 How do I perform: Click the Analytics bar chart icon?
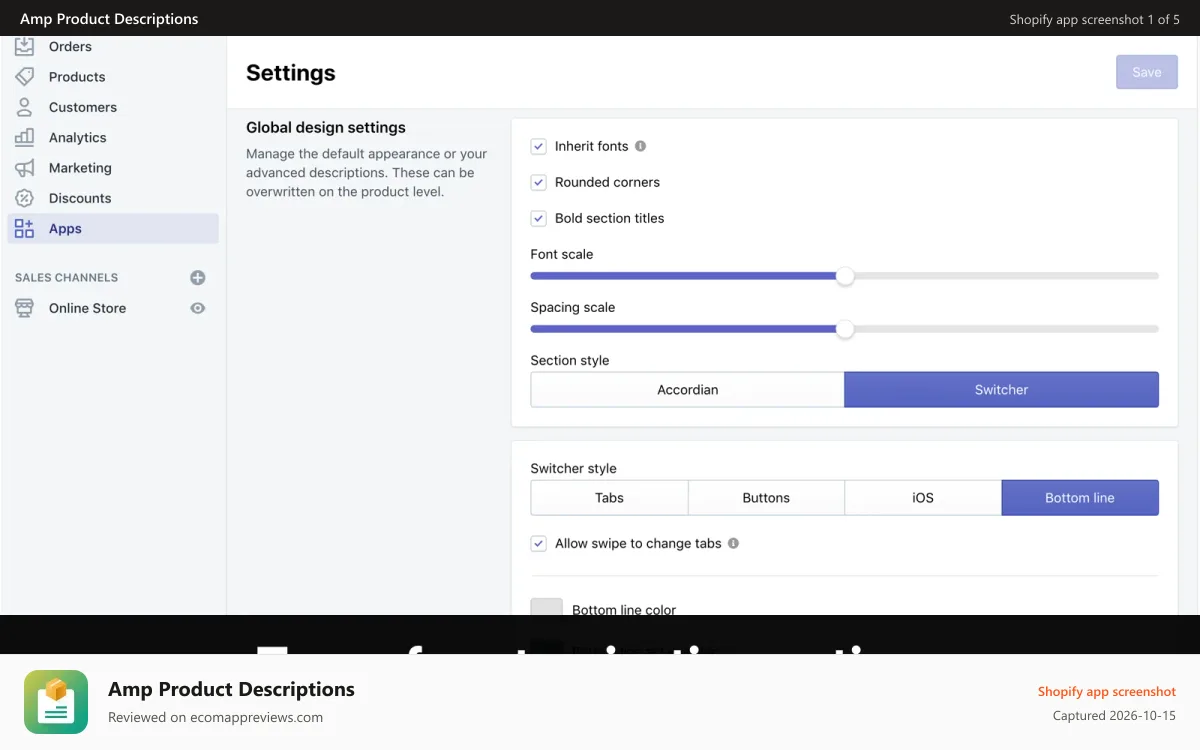(24, 137)
